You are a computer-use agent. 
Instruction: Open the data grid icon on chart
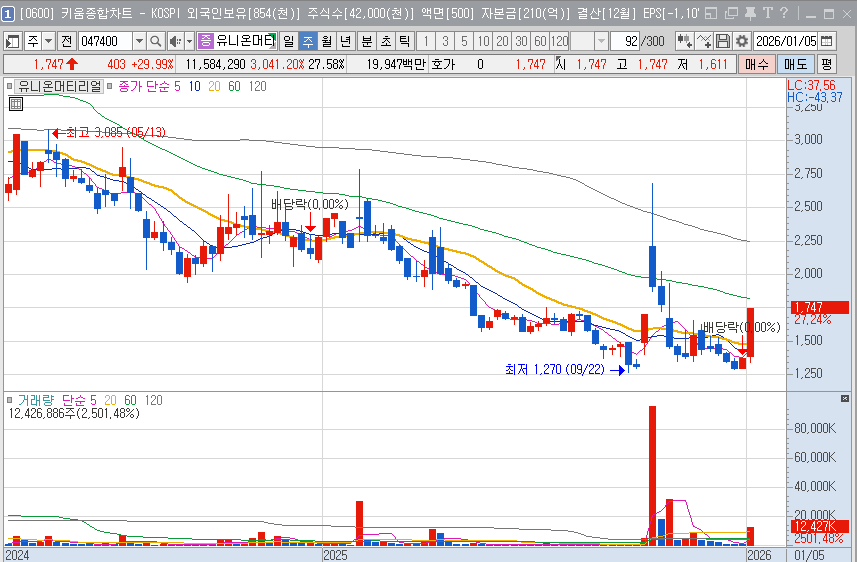(x=16, y=103)
